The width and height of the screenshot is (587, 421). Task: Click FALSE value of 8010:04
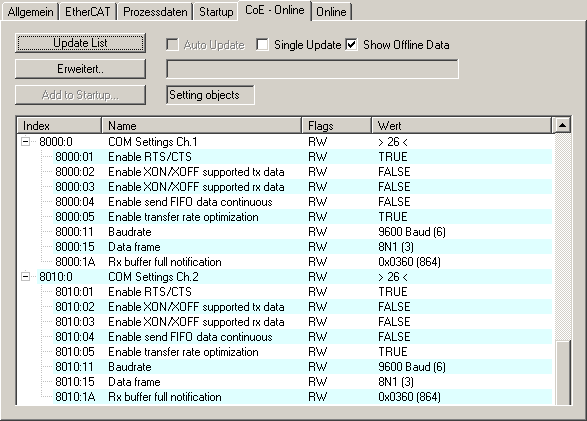(394, 336)
